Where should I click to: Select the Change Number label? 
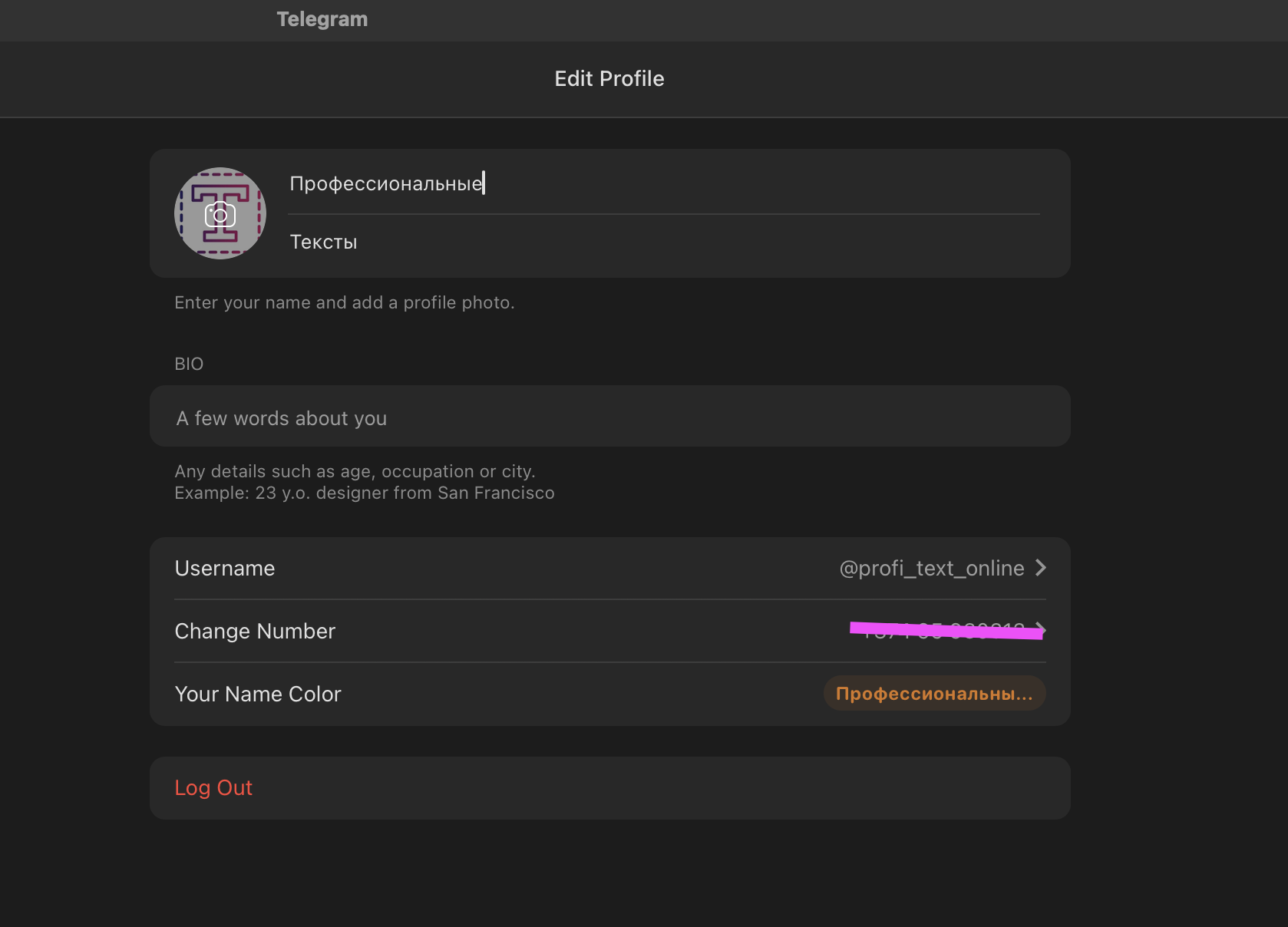[255, 632]
